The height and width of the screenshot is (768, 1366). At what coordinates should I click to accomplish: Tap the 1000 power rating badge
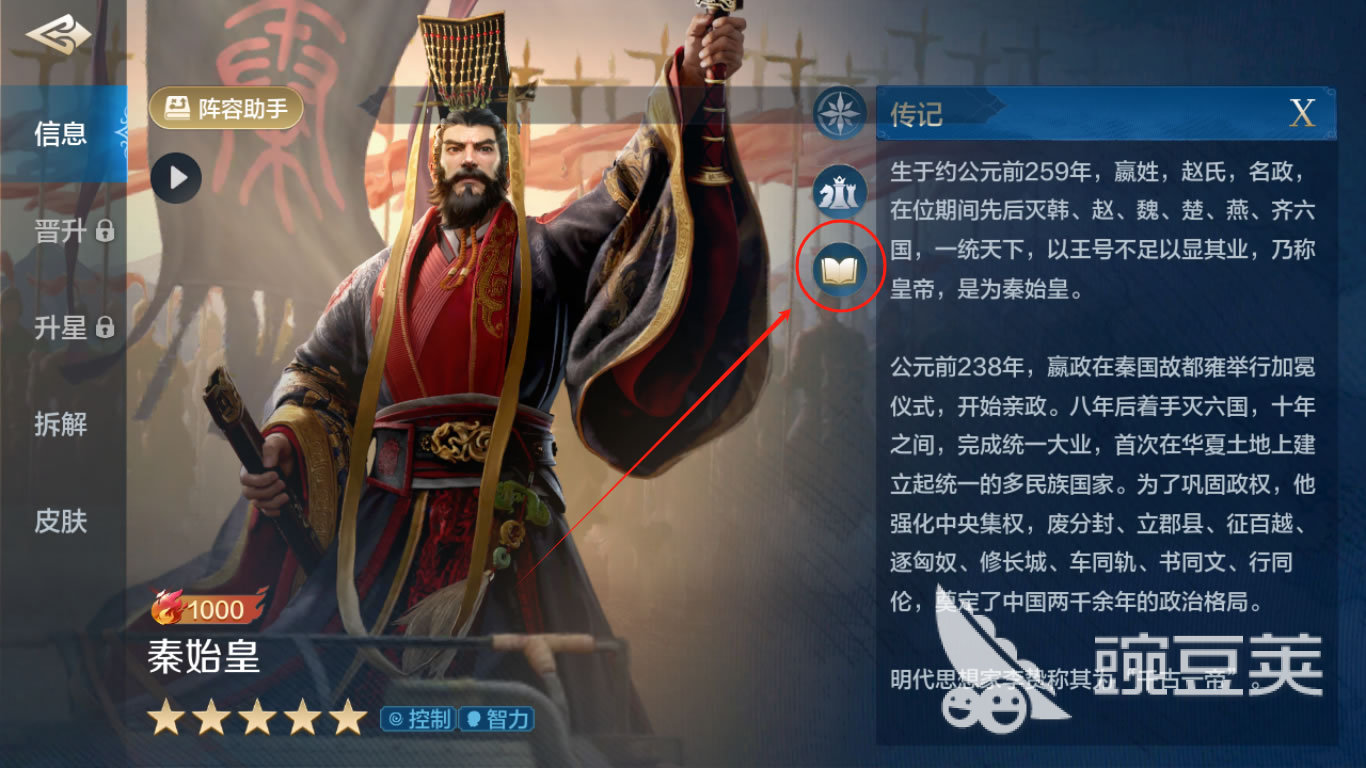(207, 608)
